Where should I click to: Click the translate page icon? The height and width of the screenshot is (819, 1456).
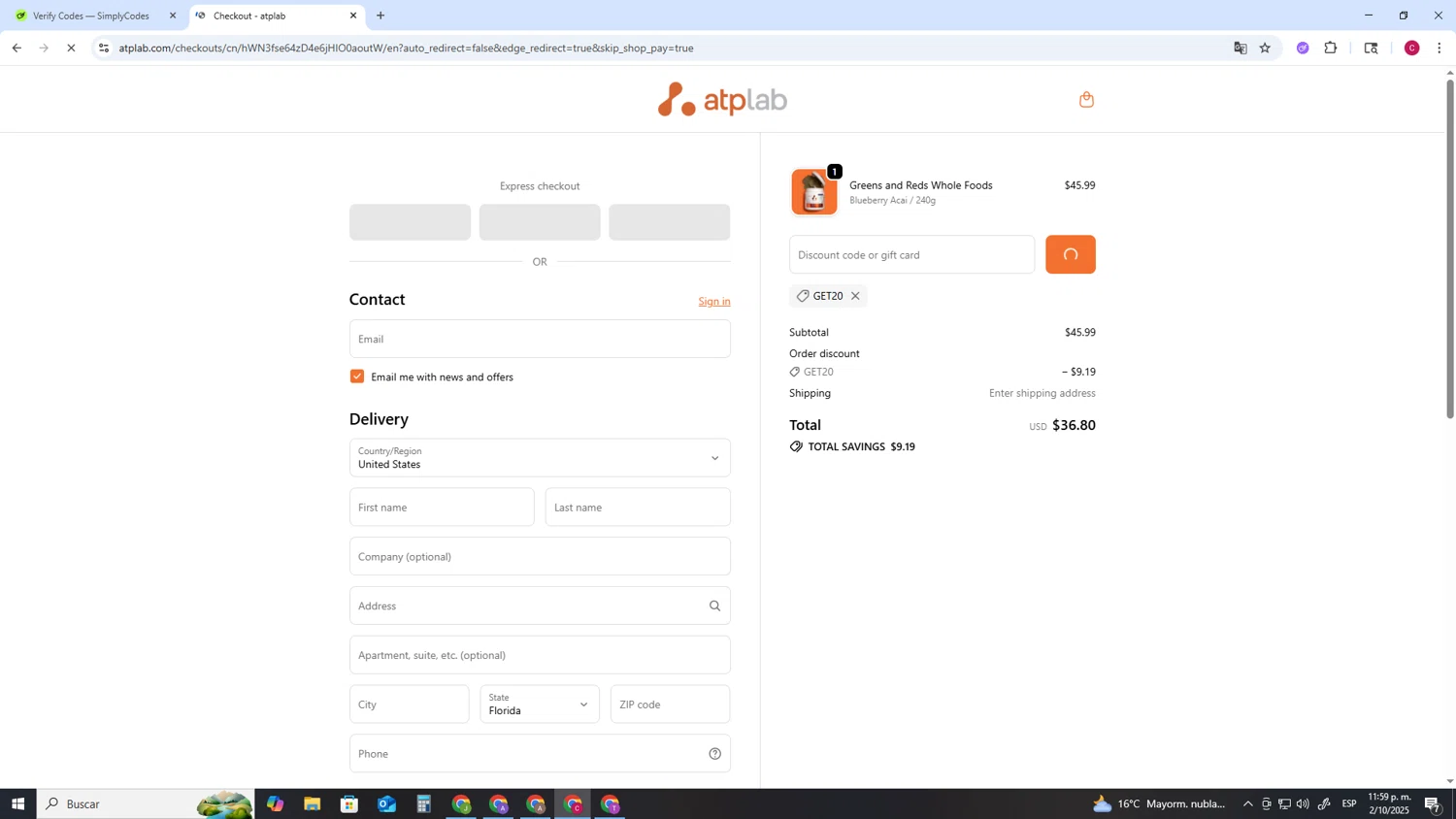coord(1240,48)
